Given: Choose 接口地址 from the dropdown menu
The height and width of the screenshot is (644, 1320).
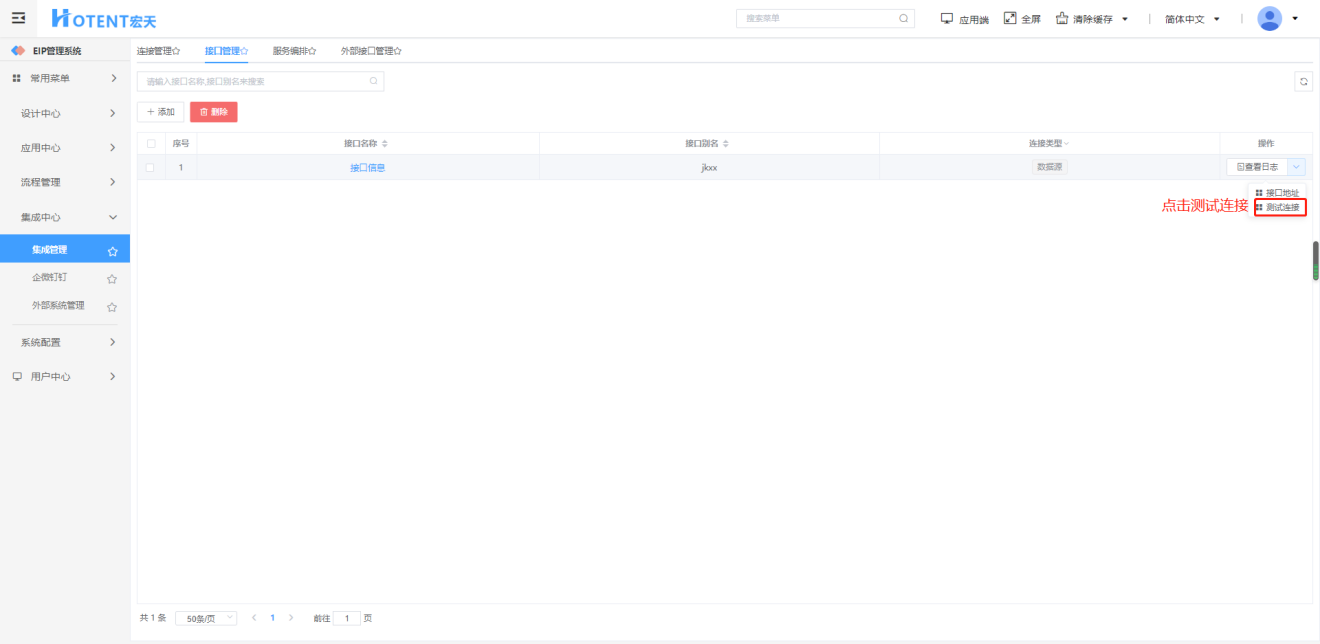Looking at the screenshot, I should point(1278,192).
